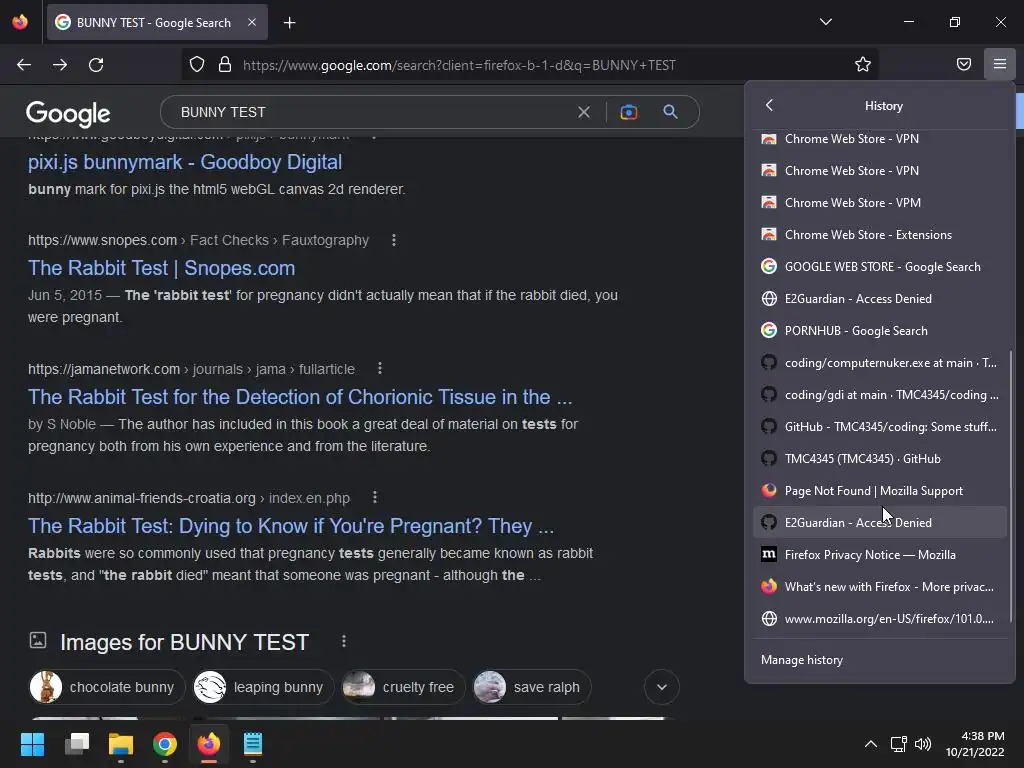Screen dimensions: 1024x768
Task: Search by image using the camera icon
Action: click(x=628, y=112)
